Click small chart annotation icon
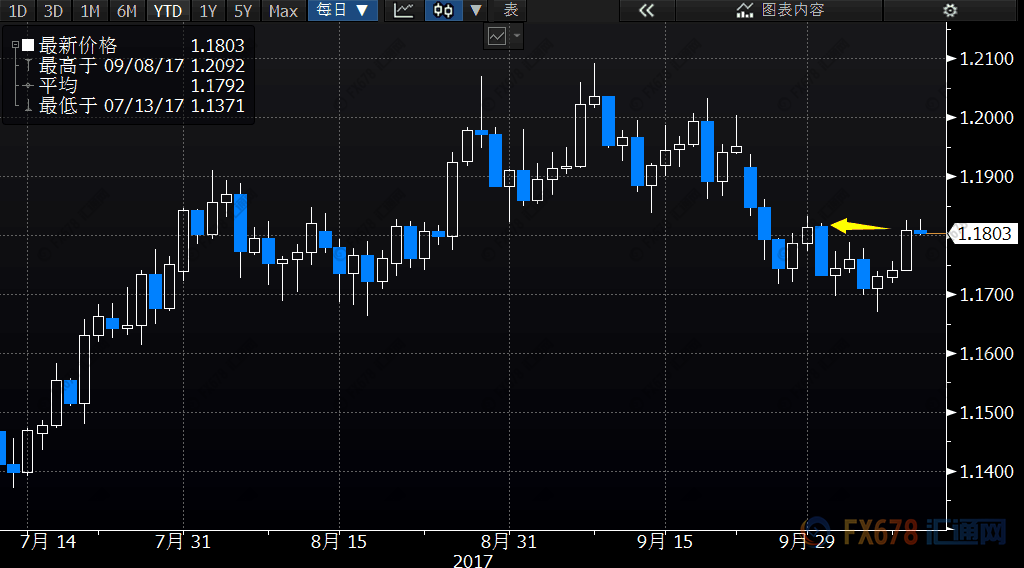Image resolution: width=1024 pixels, height=568 pixels. [x=497, y=36]
